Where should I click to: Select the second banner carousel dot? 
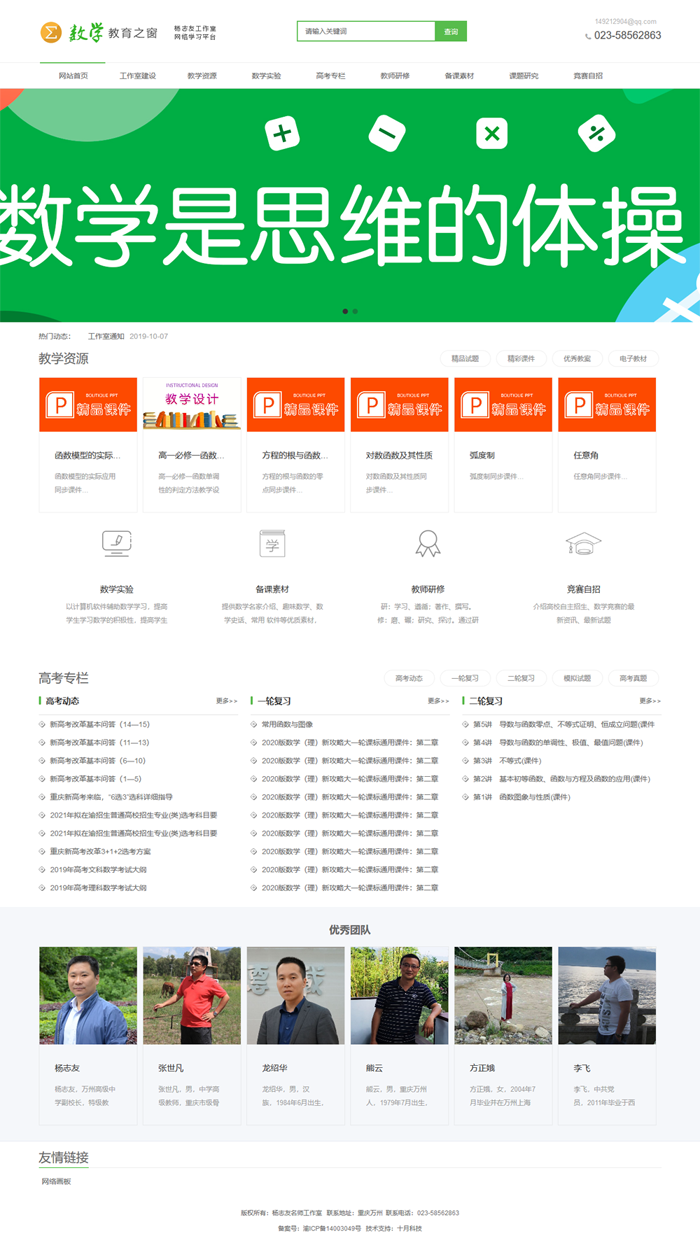pos(355,311)
